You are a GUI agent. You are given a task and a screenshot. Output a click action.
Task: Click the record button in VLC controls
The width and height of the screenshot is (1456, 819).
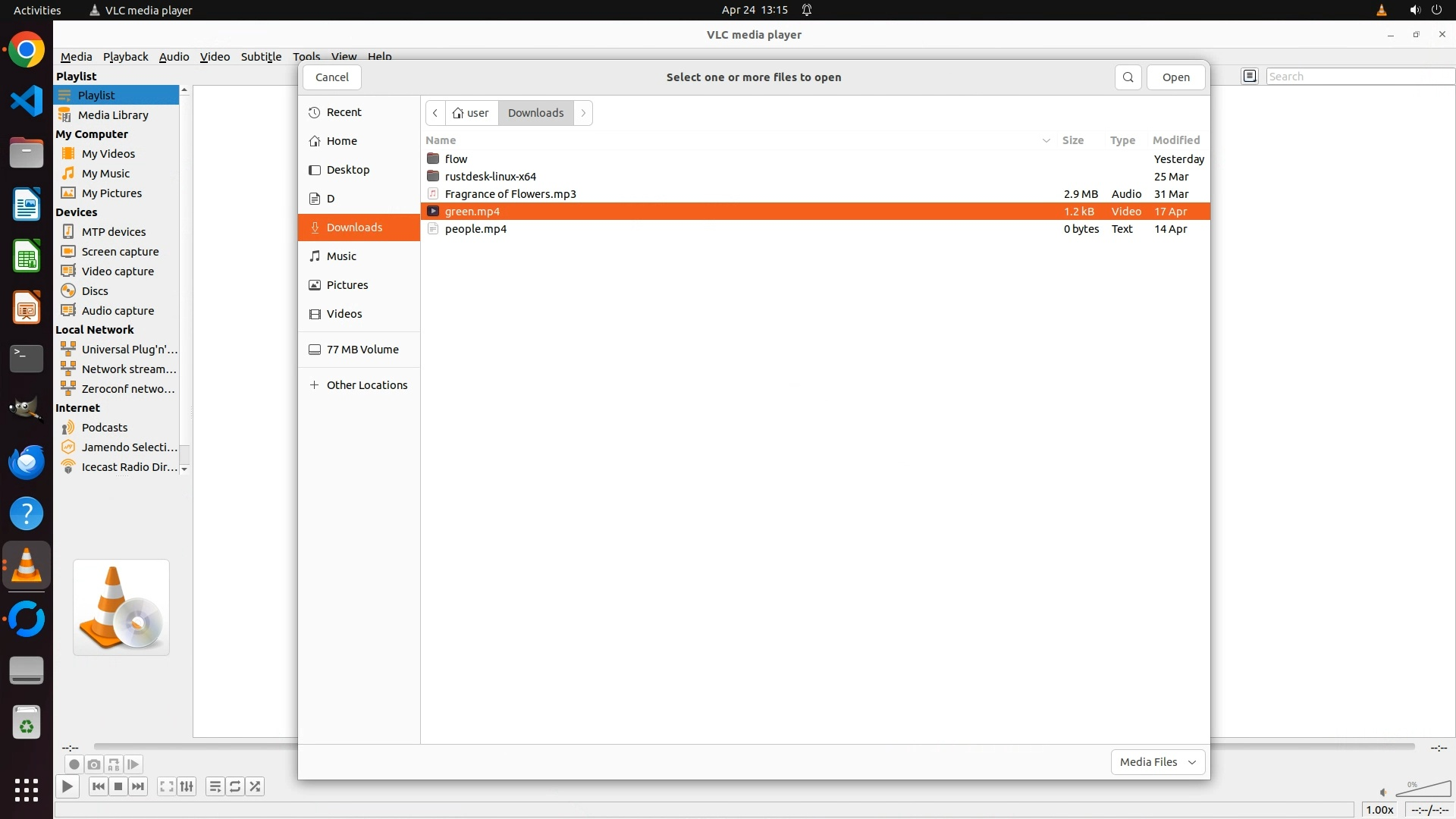coord(74,764)
